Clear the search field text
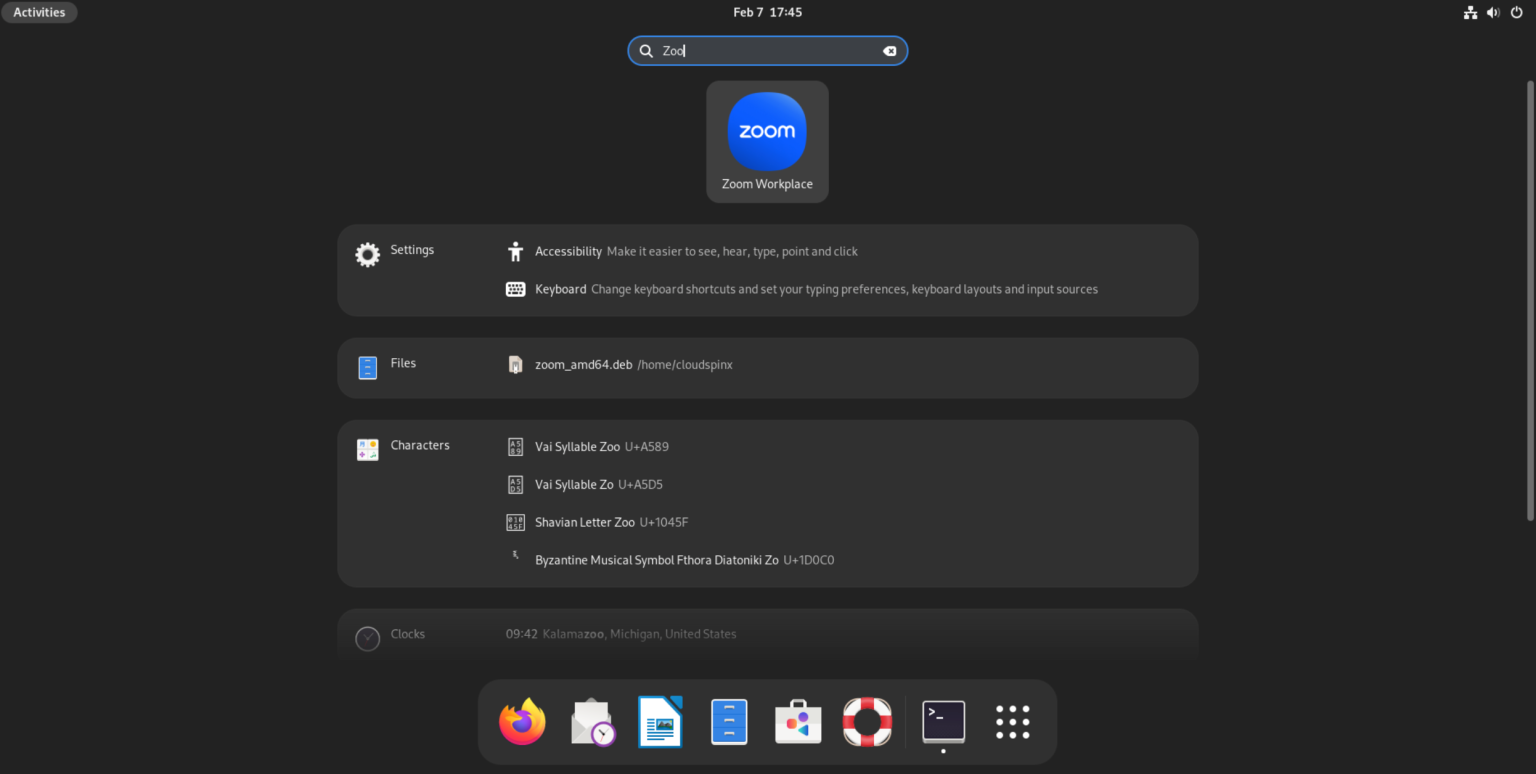 click(889, 50)
